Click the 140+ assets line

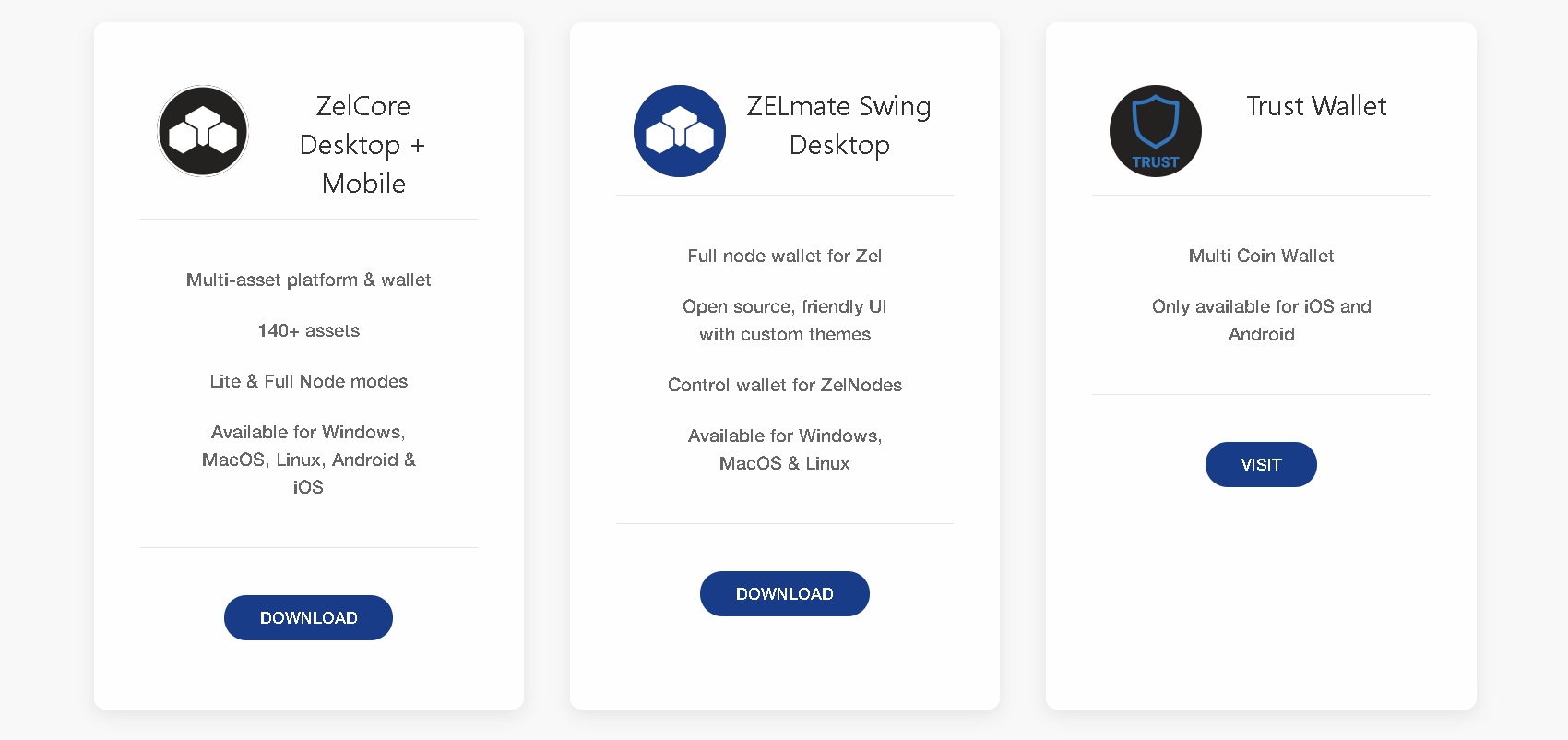[x=308, y=330]
